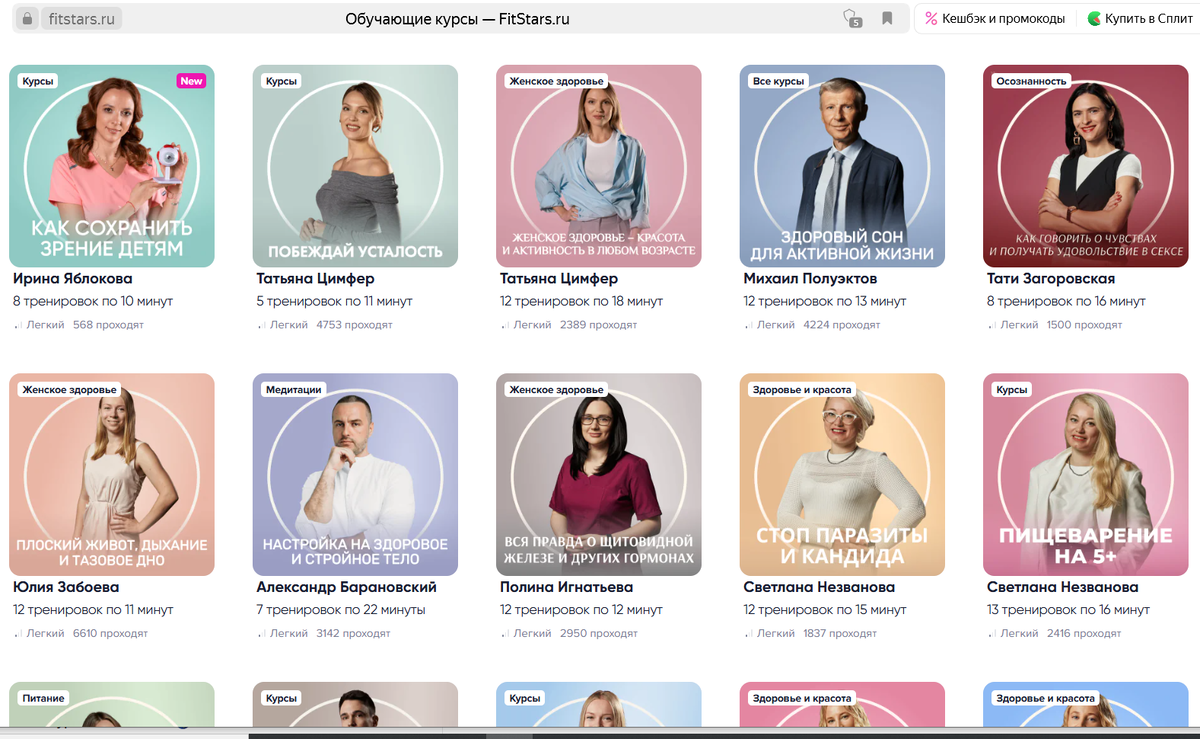Screen dimensions: 1200x739
Task: Open the Побеждай усталость course thumbnail
Action: [355, 166]
